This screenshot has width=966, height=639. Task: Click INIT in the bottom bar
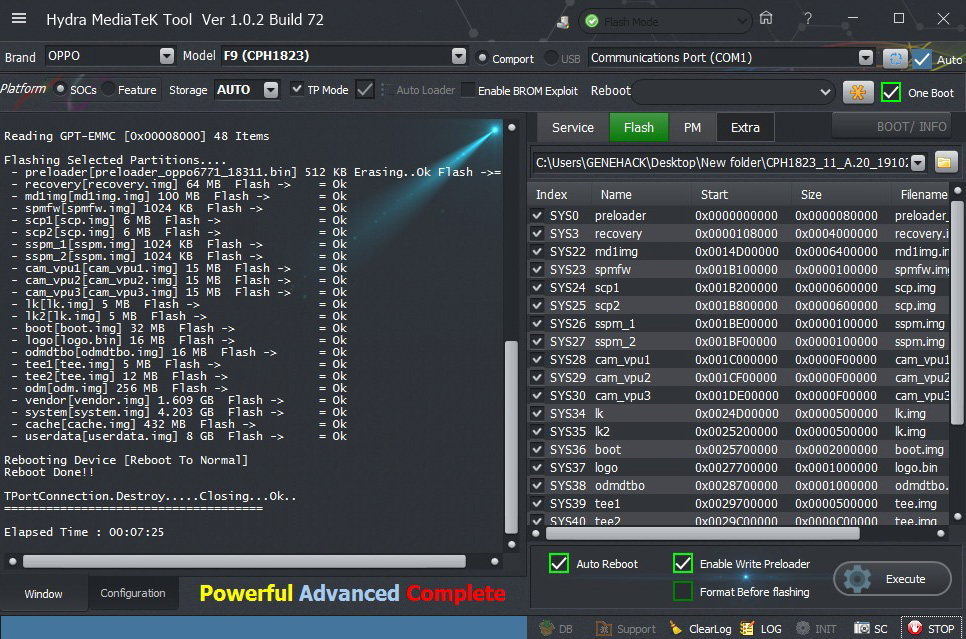[x=816, y=629]
